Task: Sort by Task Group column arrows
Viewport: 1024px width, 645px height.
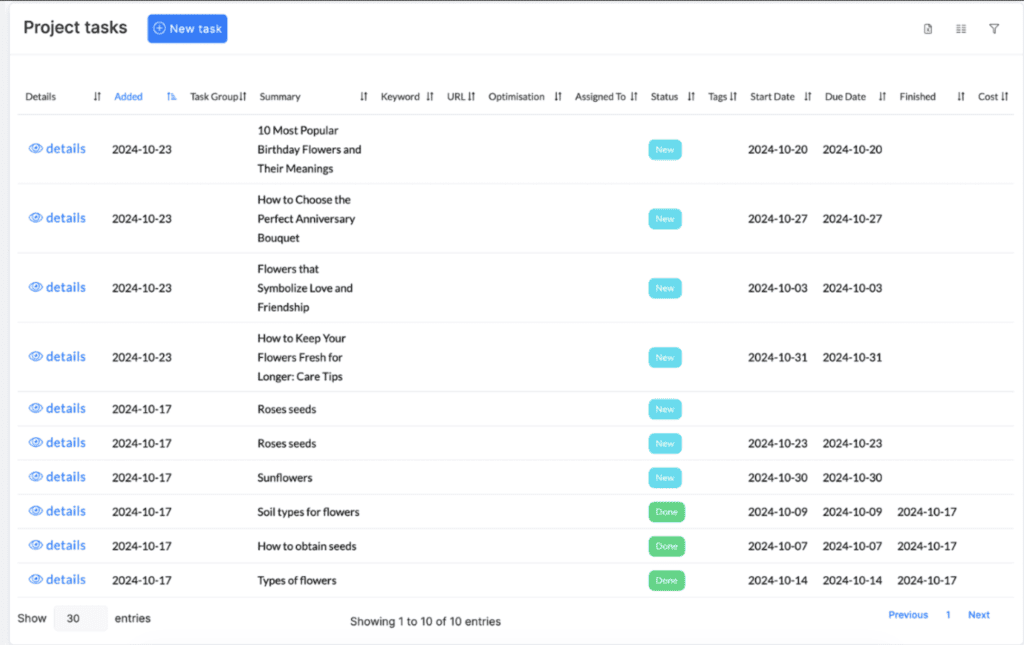Action: 243,97
